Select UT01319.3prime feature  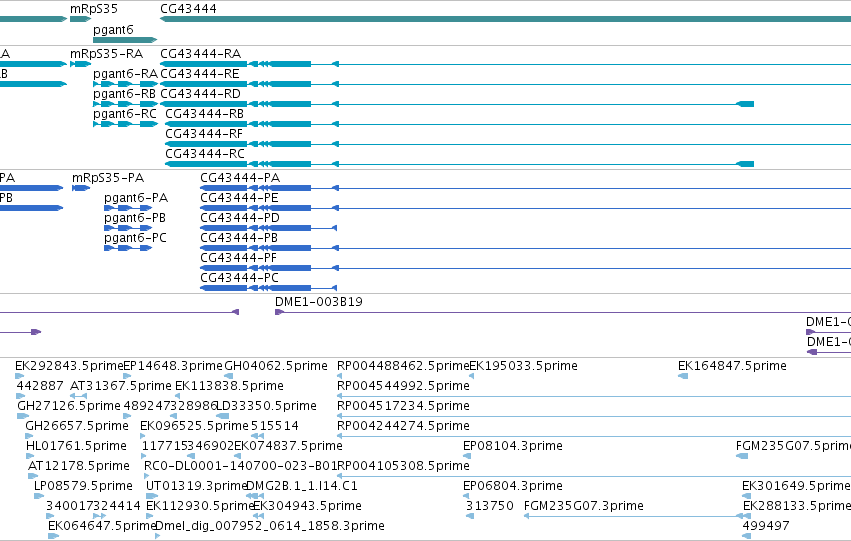(197, 486)
